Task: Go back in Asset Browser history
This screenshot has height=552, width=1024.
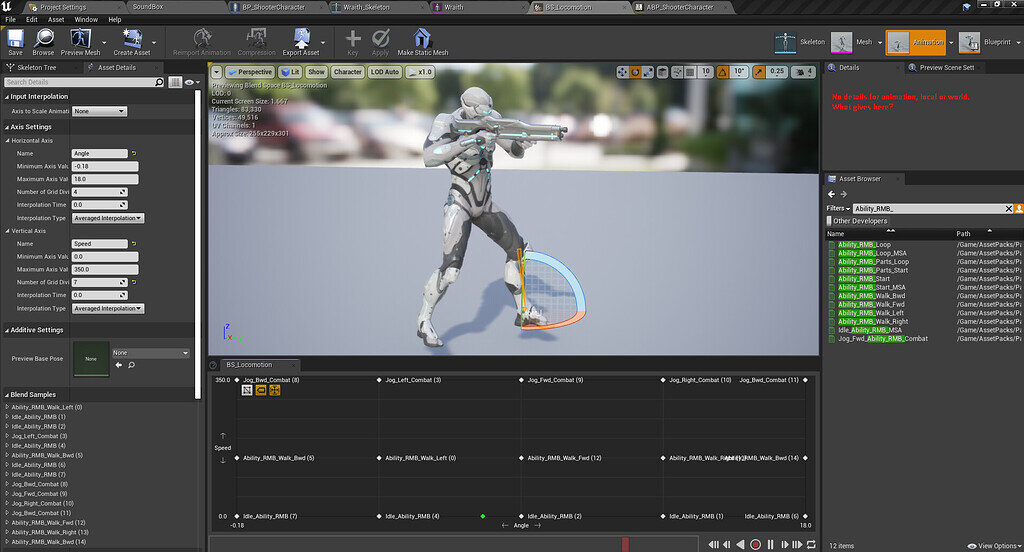Action: click(831, 194)
